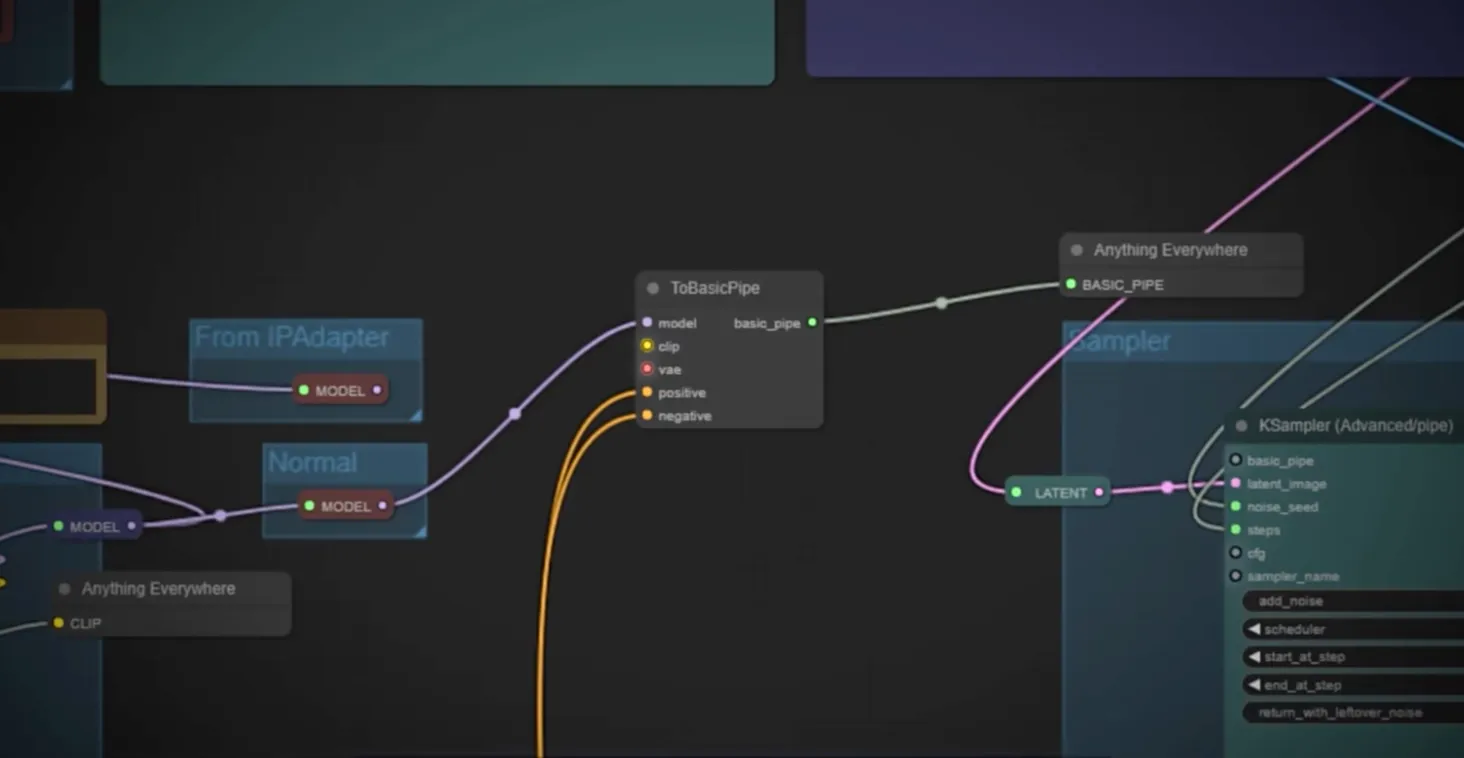Select the From IPAdapter group title

(292, 338)
